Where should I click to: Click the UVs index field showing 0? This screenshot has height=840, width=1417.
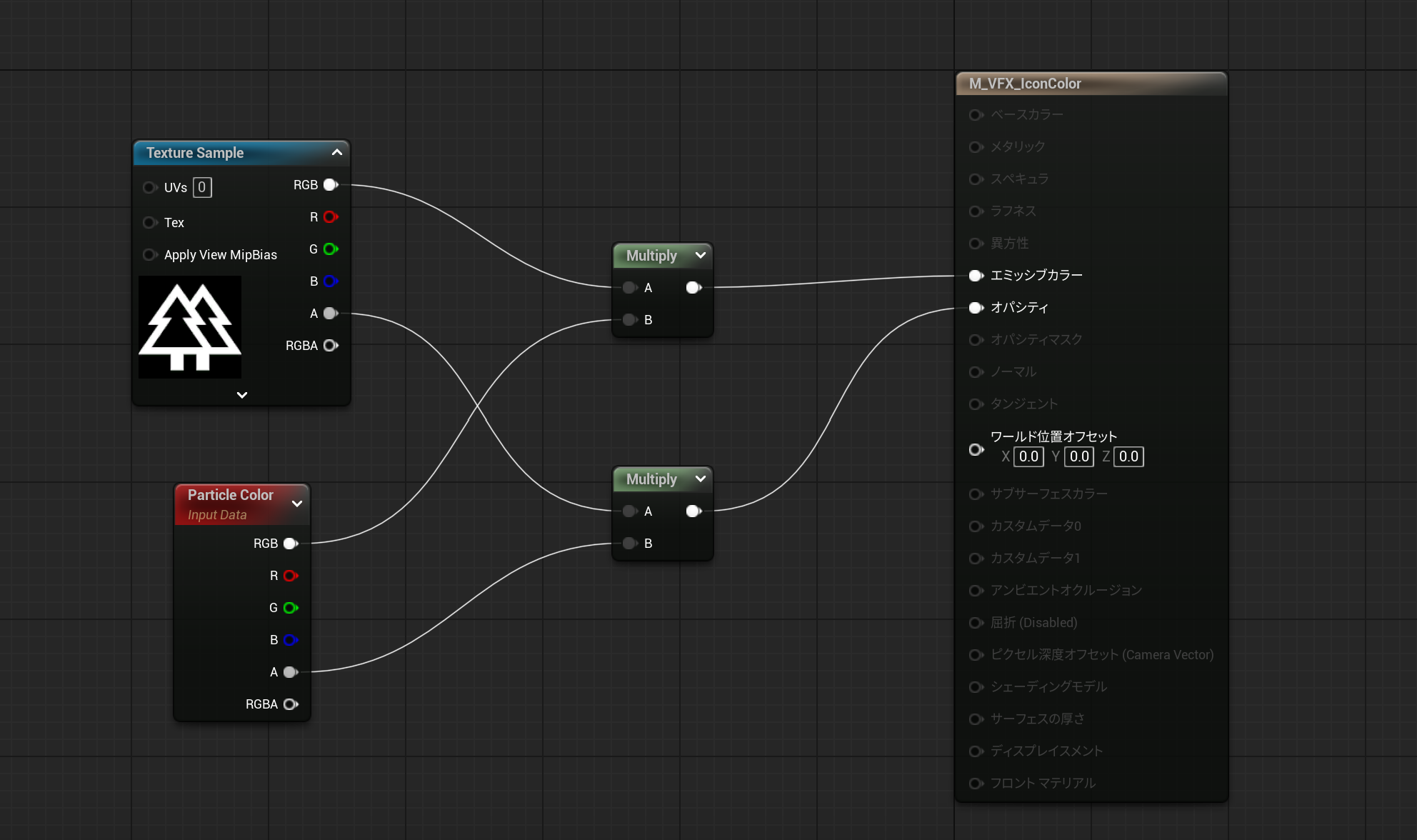(x=202, y=188)
